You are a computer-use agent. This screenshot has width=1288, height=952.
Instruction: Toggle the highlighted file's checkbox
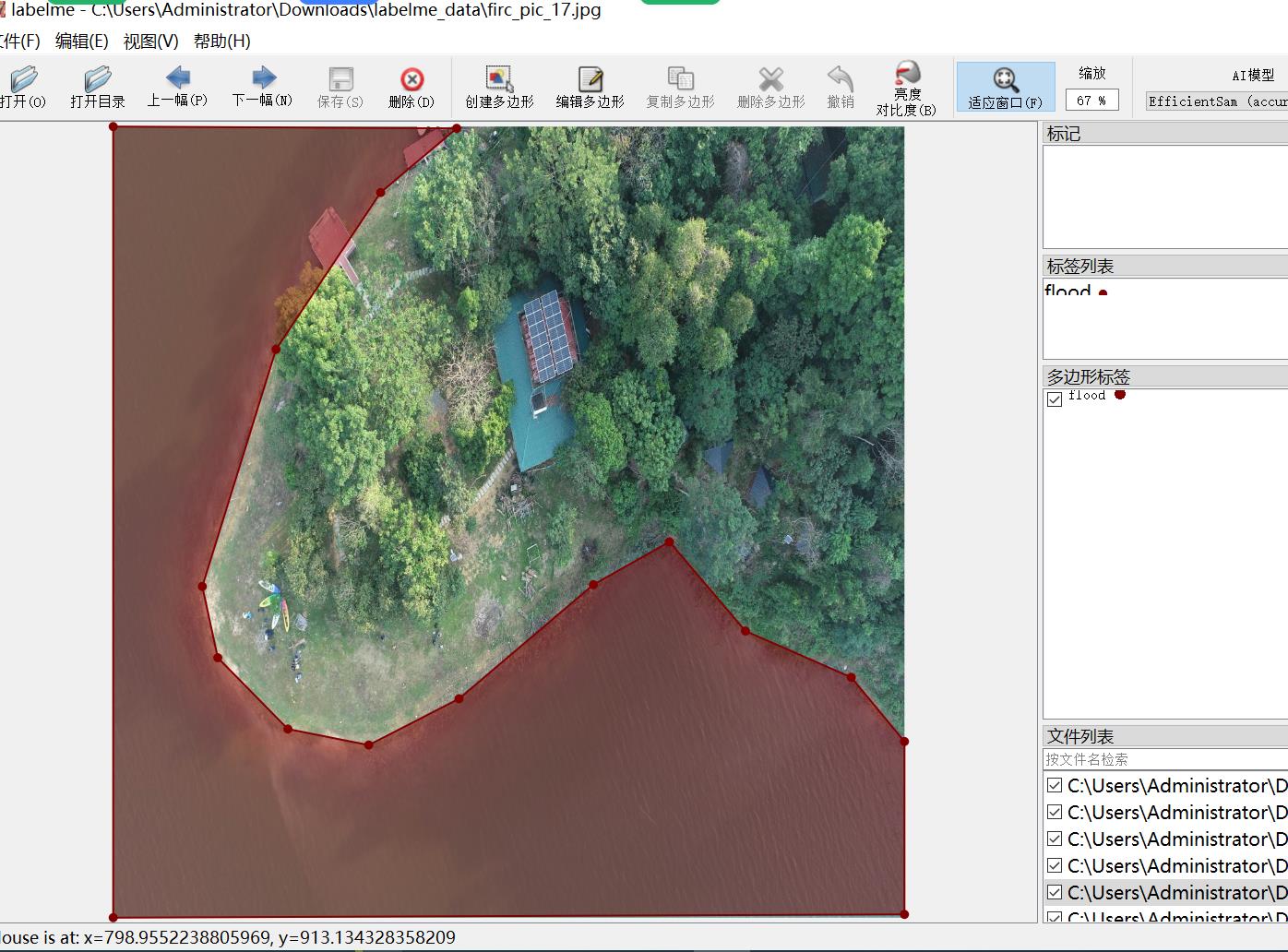(1055, 892)
